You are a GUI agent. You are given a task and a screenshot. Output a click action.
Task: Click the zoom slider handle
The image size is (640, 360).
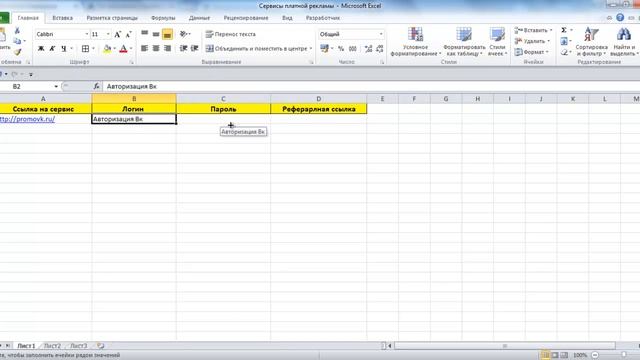coord(624,355)
